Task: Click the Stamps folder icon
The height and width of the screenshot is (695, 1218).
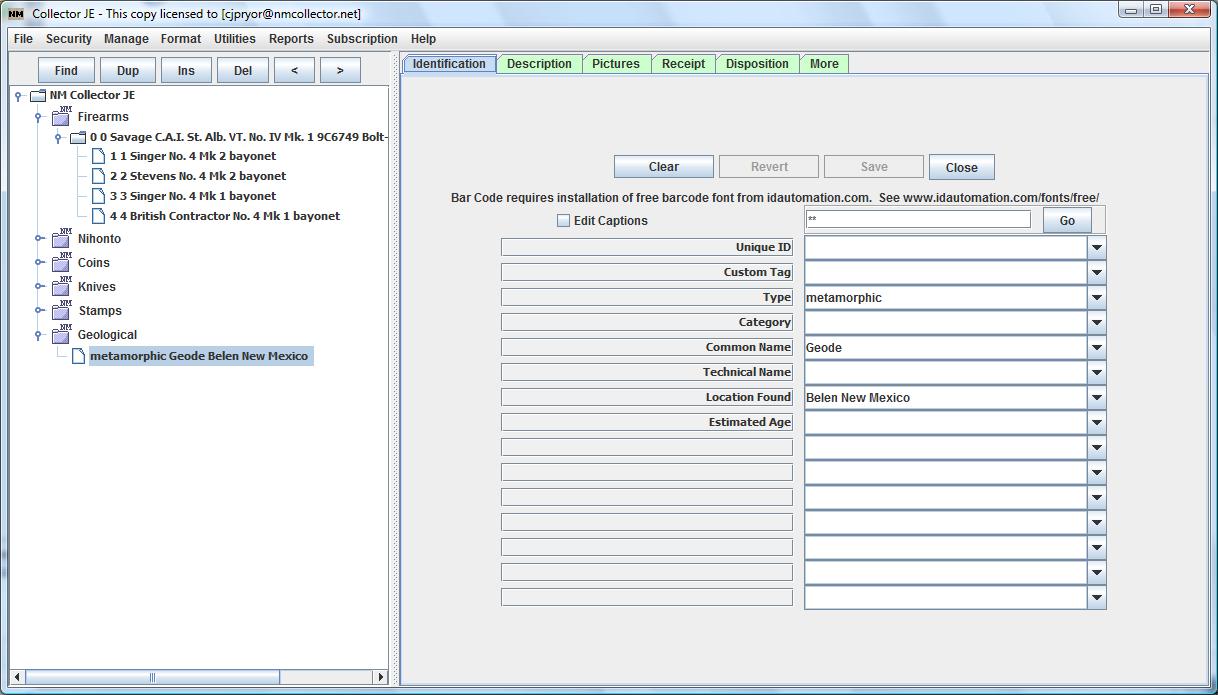Action: coord(61,311)
